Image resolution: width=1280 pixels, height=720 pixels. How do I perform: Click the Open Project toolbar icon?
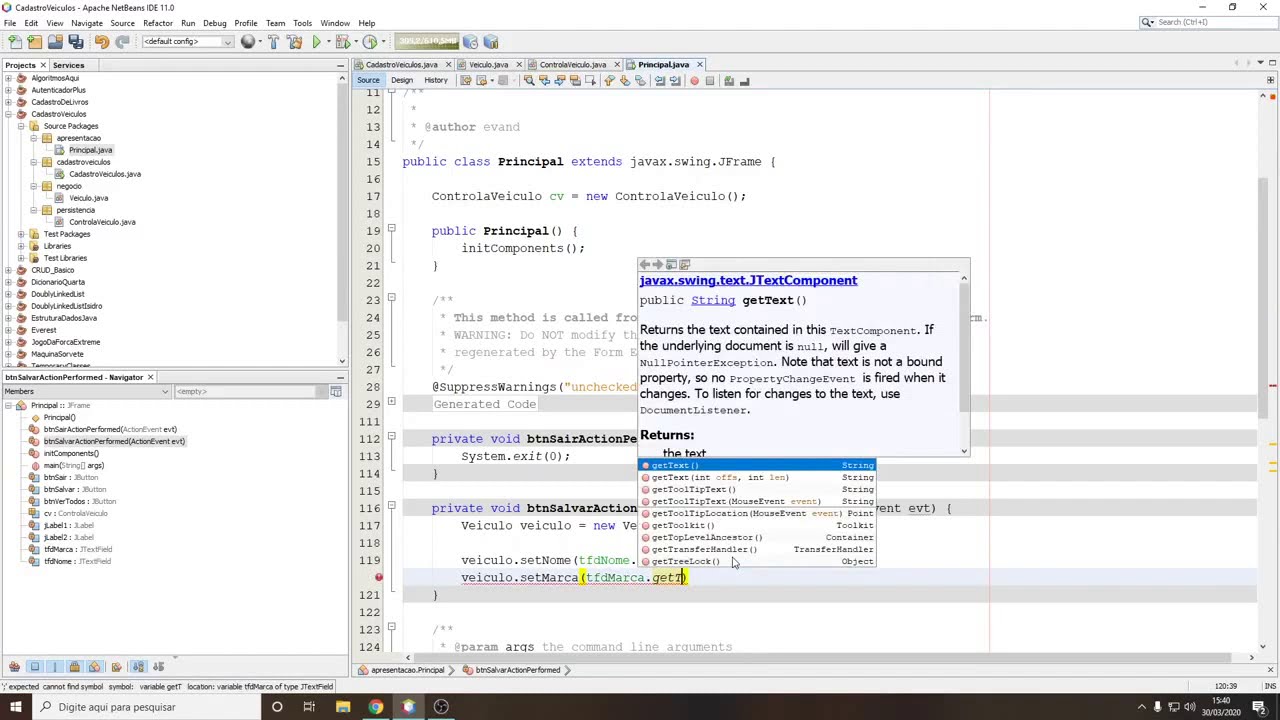(x=55, y=42)
